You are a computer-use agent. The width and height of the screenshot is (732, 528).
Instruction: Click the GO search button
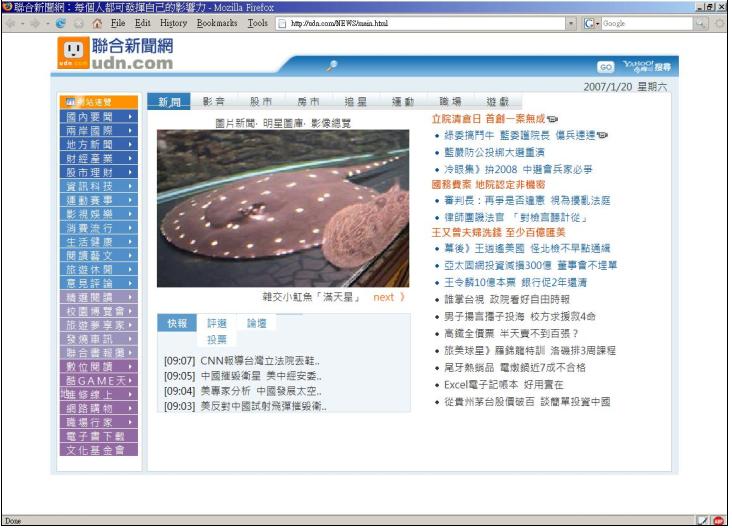(605, 67)
